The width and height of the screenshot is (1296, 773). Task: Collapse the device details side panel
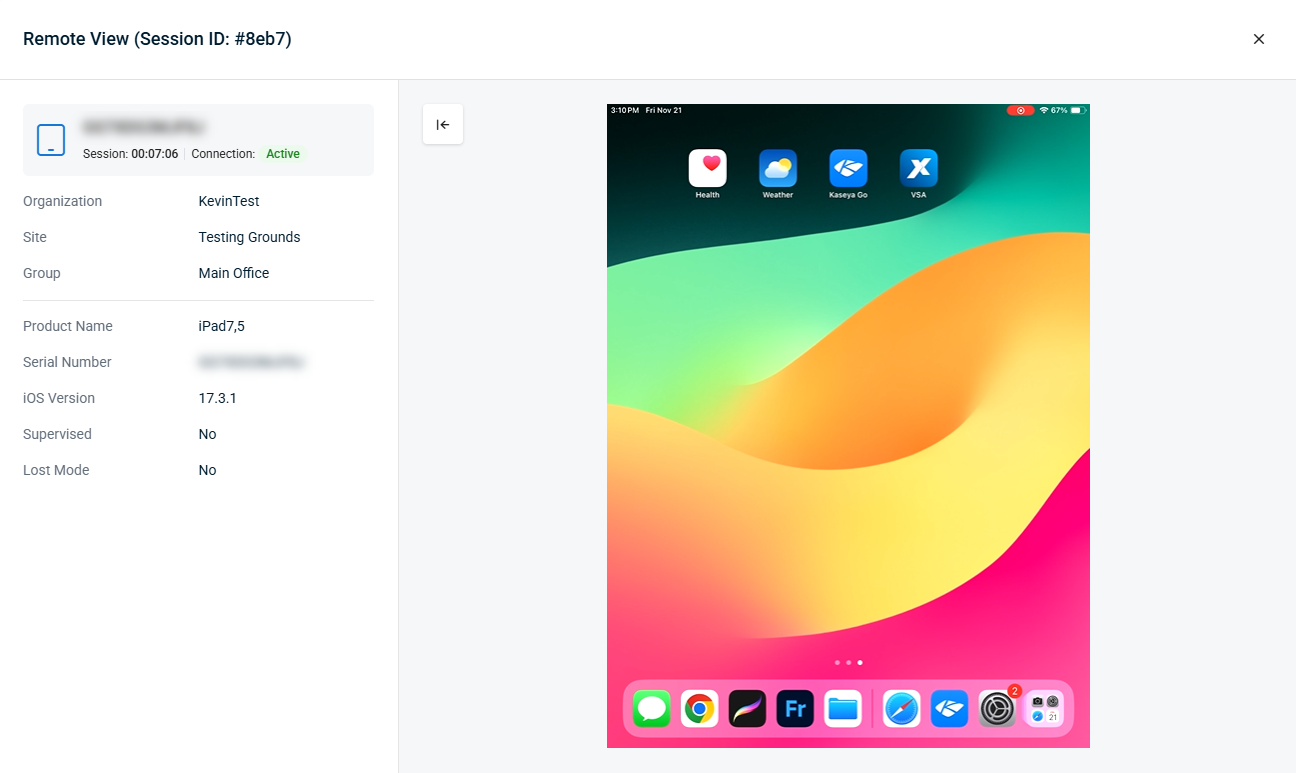pyautogui.click(x=443, y=124)
